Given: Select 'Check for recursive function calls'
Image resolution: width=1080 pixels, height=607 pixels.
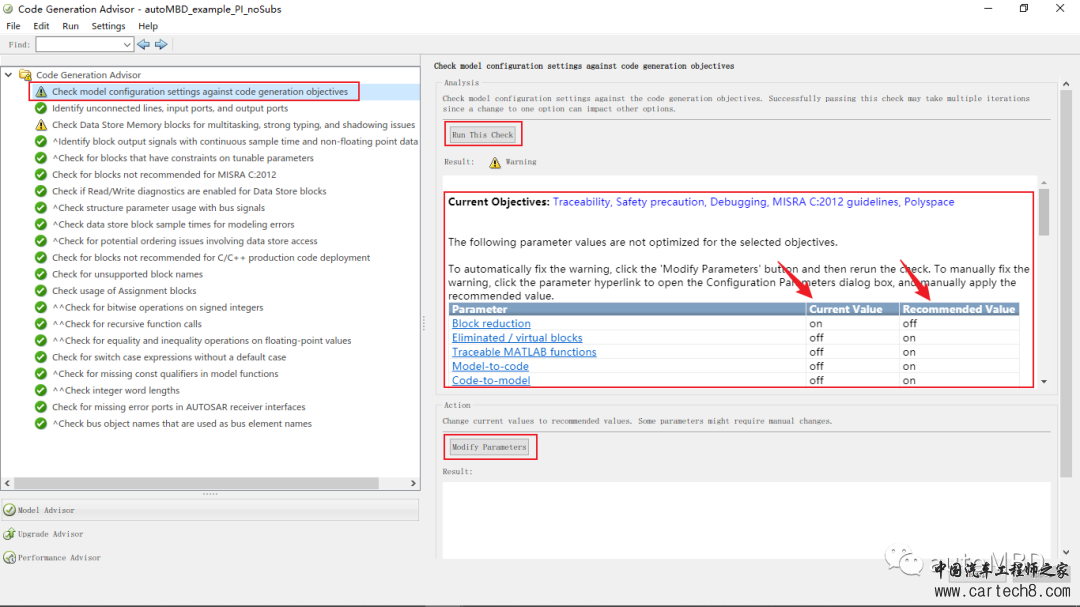Looking at the screenshot, I should pos(127,324).
